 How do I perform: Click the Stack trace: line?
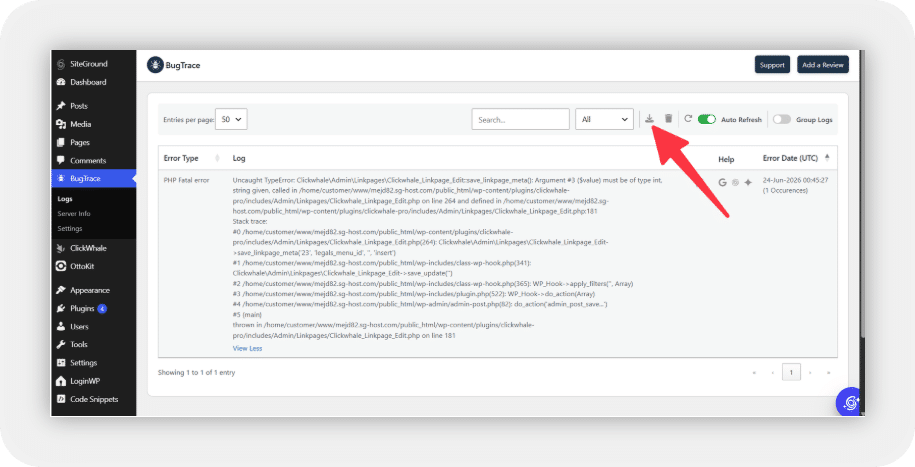pos(250,222)
